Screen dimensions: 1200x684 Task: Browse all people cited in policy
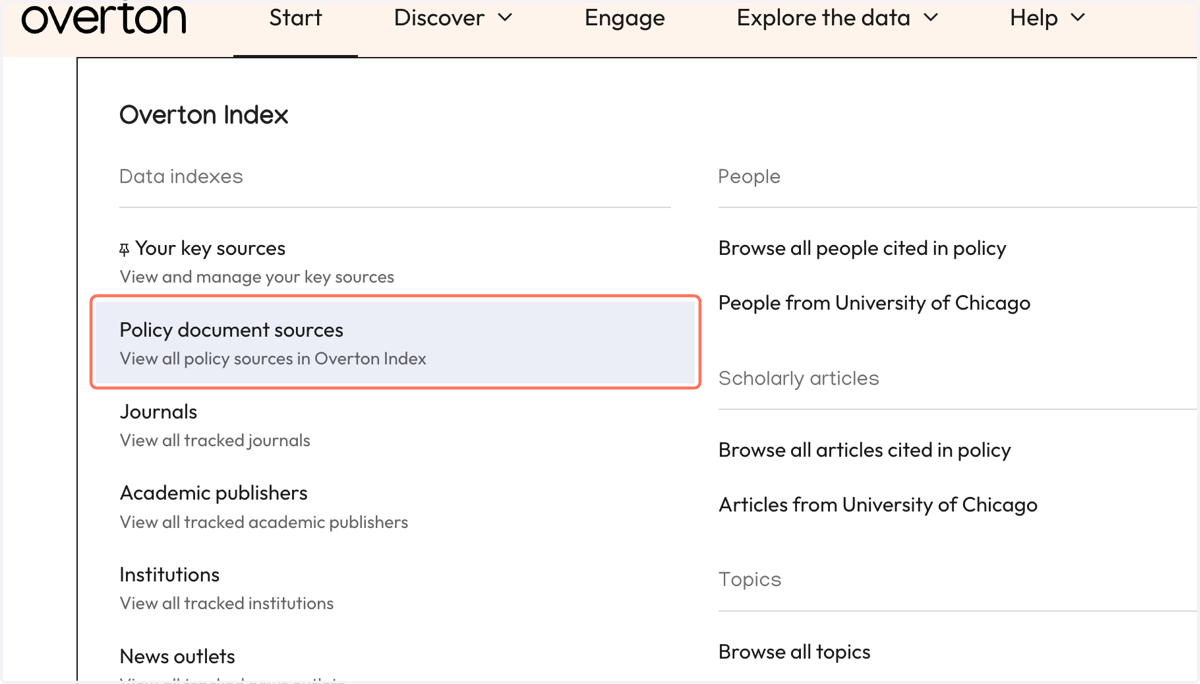[x=862, y=248]
